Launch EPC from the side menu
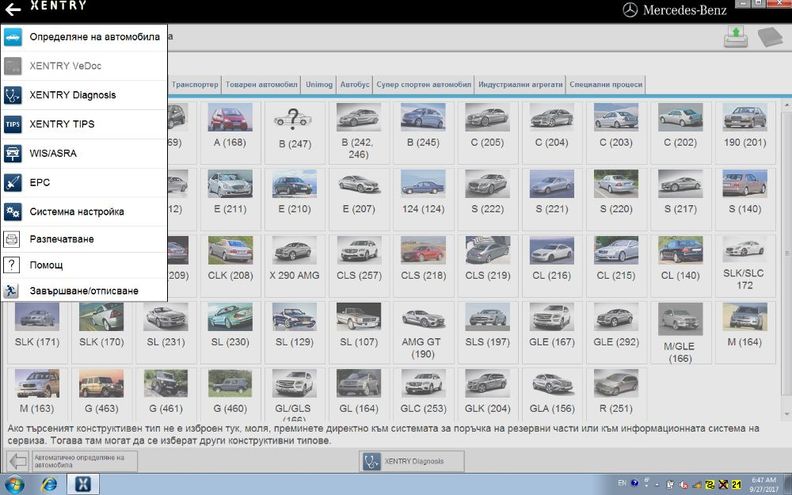Screen dimensions: 792x495 84,182
